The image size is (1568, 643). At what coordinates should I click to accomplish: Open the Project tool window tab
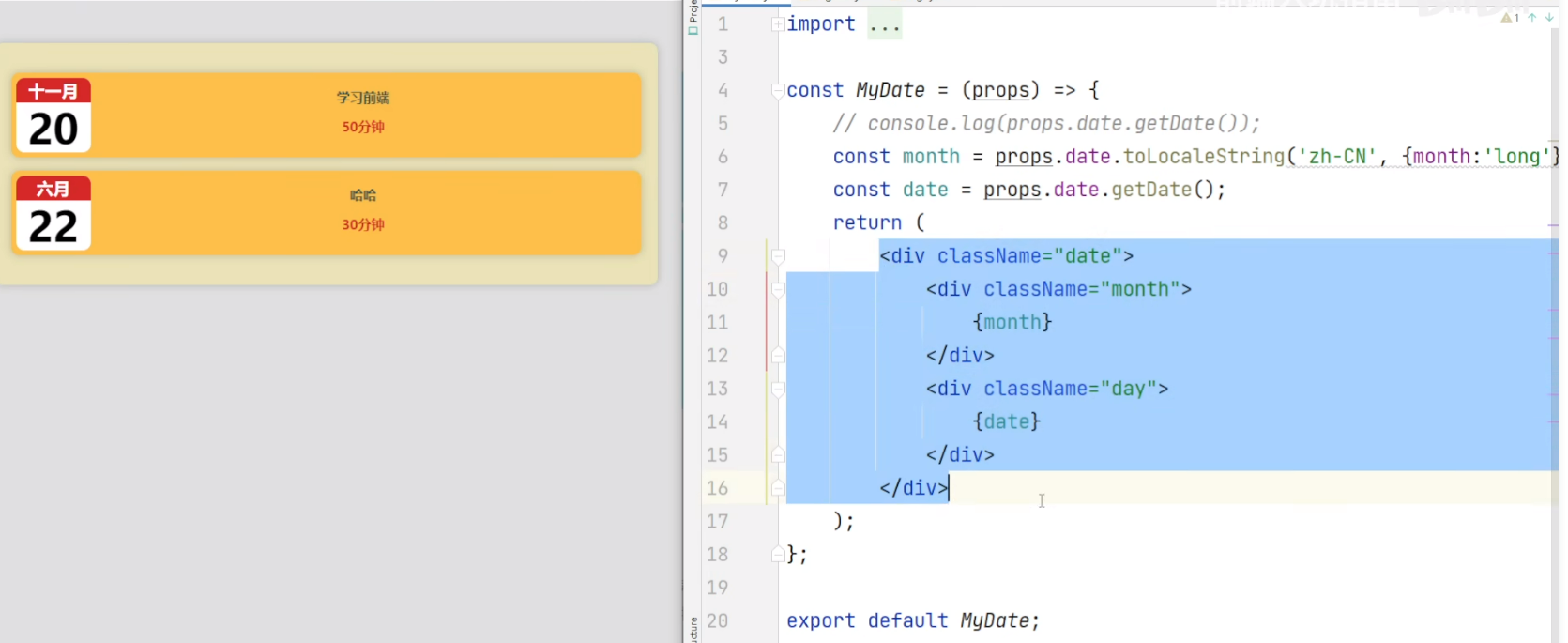click(x=693, y=17)
